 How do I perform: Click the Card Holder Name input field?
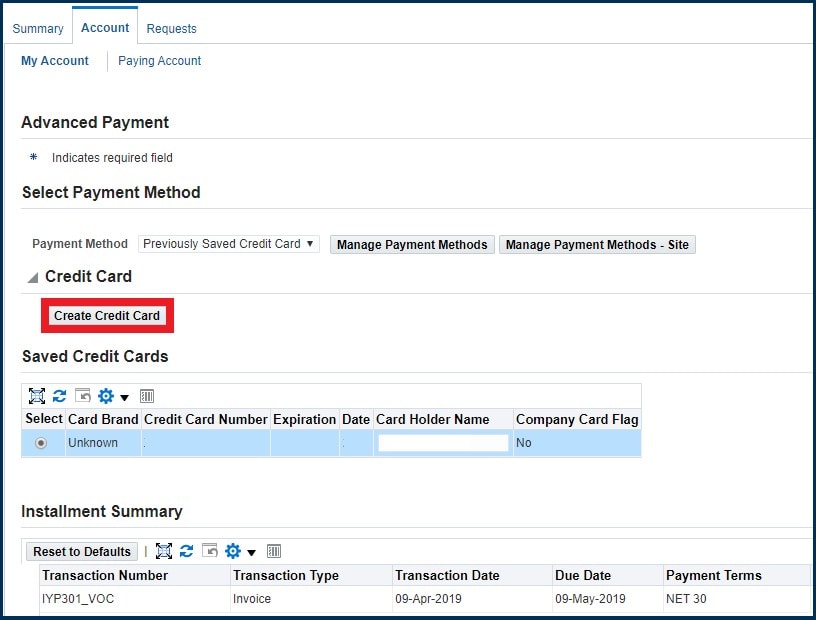(x=443, y=443)
